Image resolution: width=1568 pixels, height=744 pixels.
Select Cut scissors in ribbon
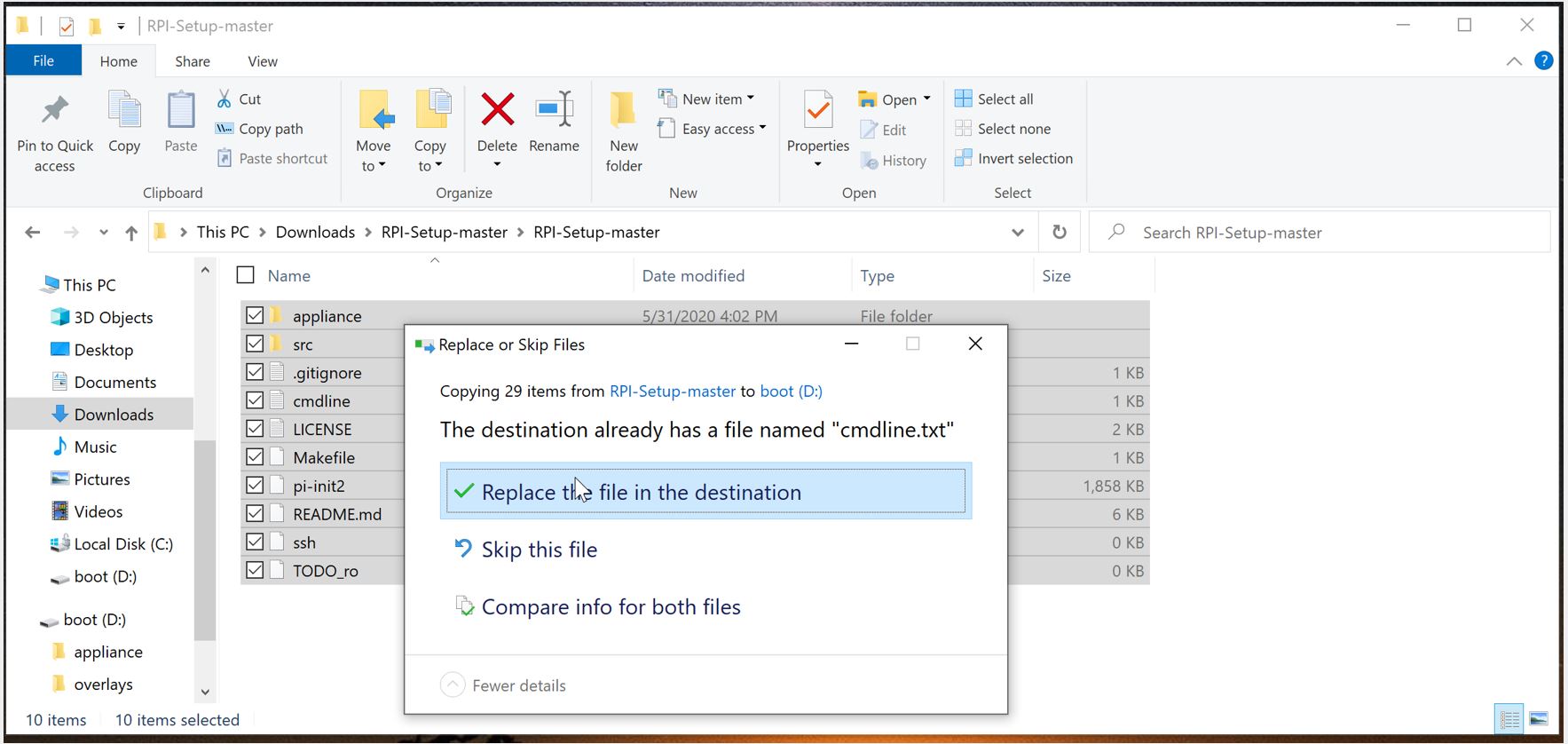(239, 99)
